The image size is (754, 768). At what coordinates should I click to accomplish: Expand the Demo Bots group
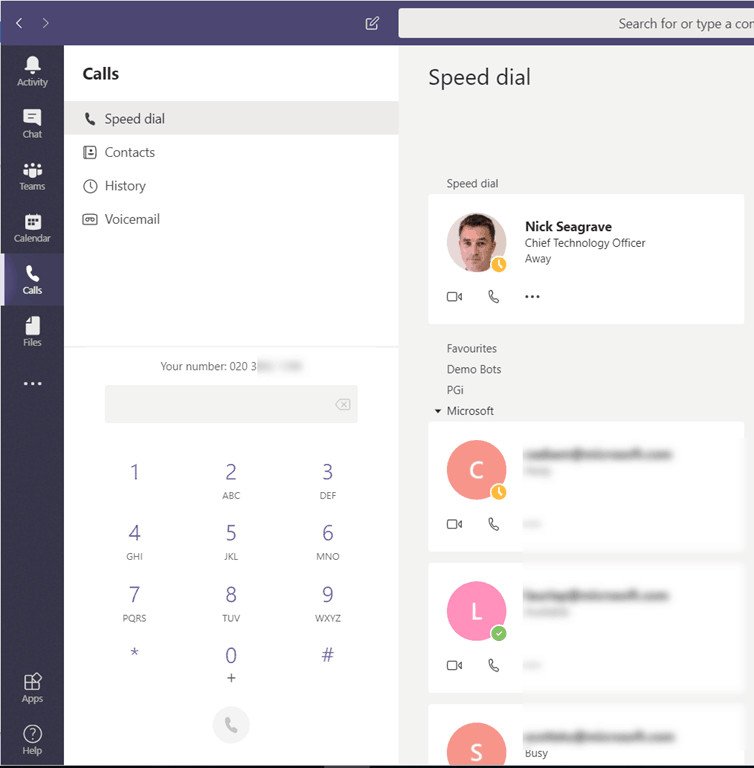point(474,369)
